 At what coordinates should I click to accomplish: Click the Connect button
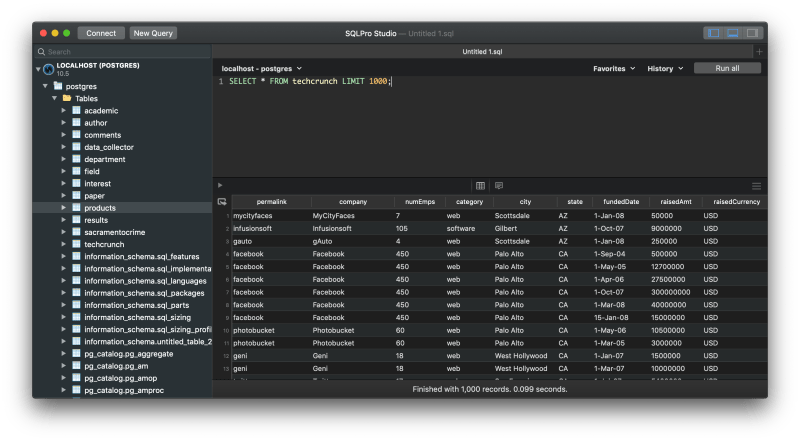101,33
